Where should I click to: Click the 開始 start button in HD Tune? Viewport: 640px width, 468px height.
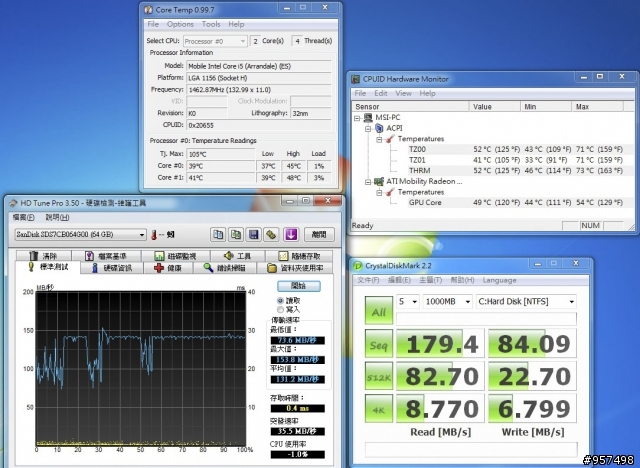[x=299, y=286]
